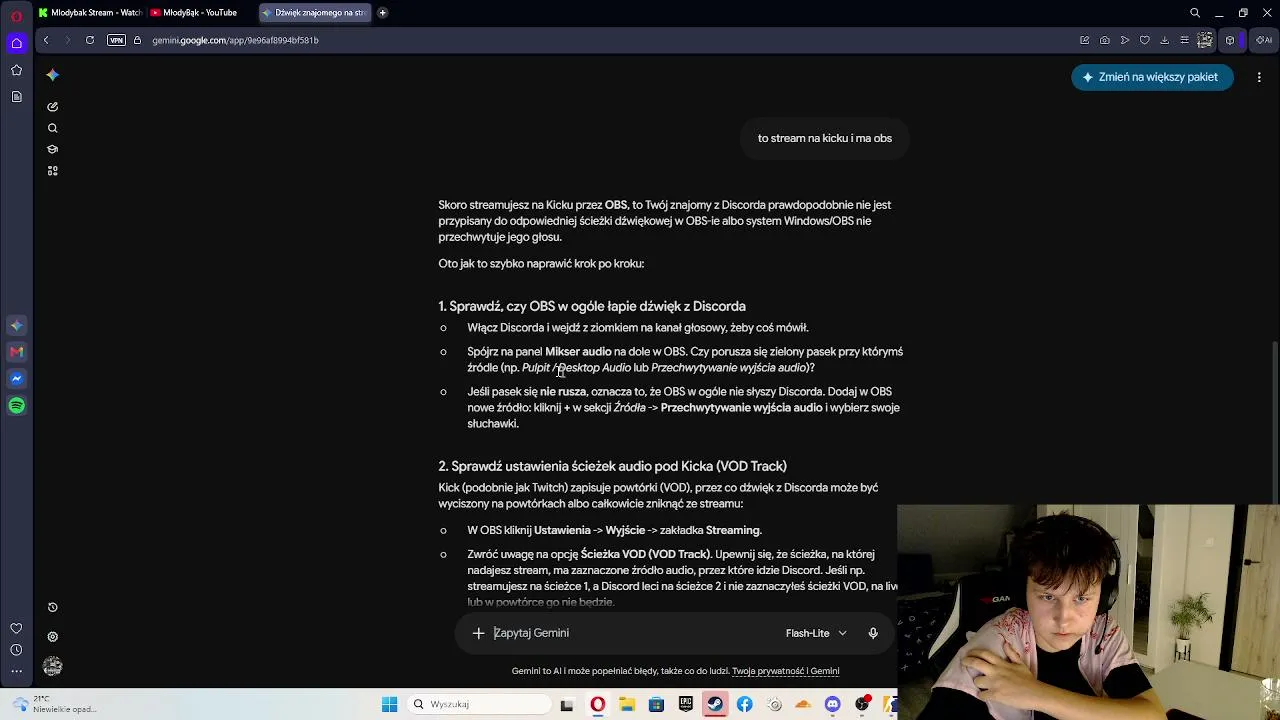1280x720 pixels.
Task: Open a new browser tab
Action: pyautogui.click(x=382, y=13)
